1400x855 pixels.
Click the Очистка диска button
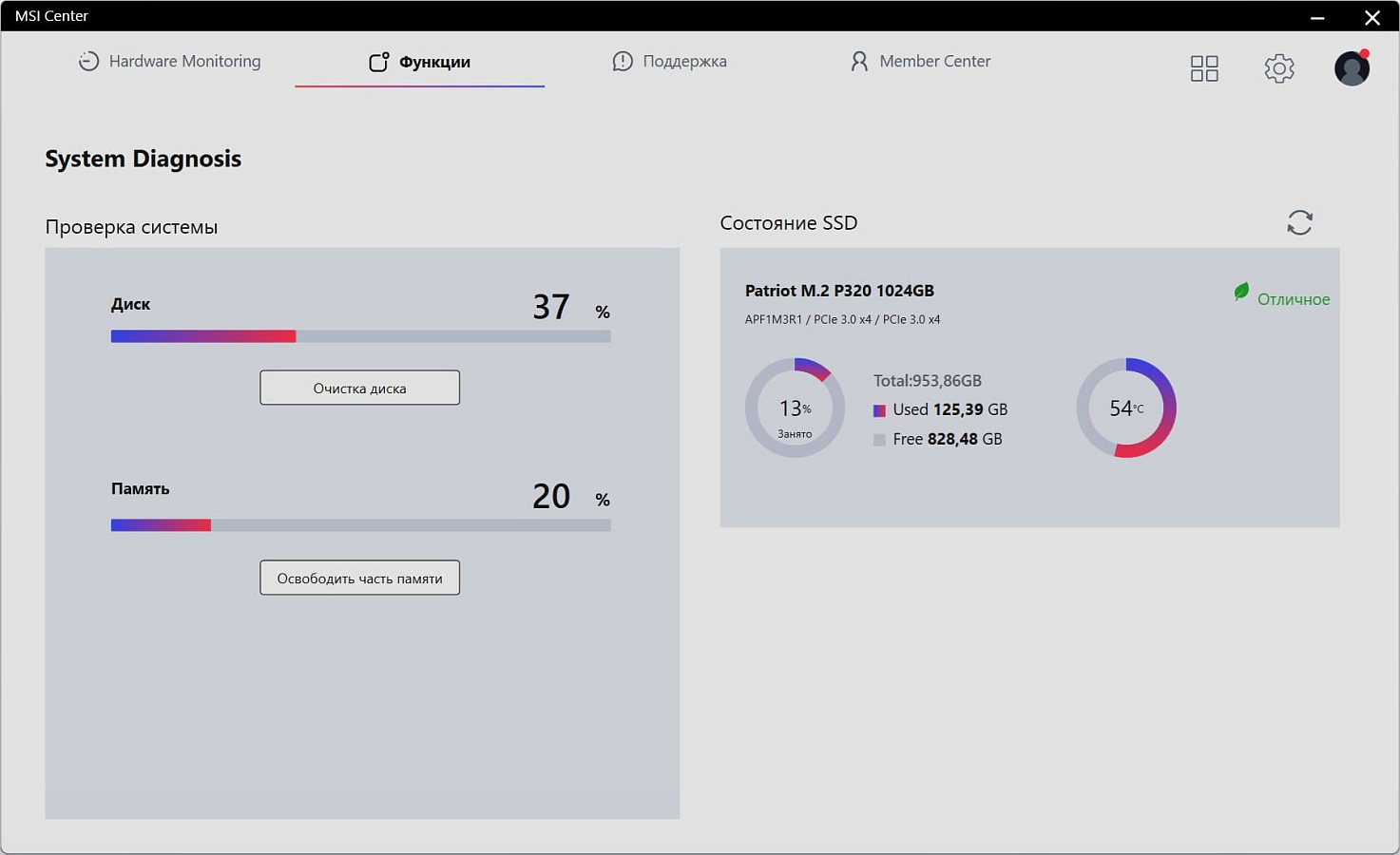(359, 388)
